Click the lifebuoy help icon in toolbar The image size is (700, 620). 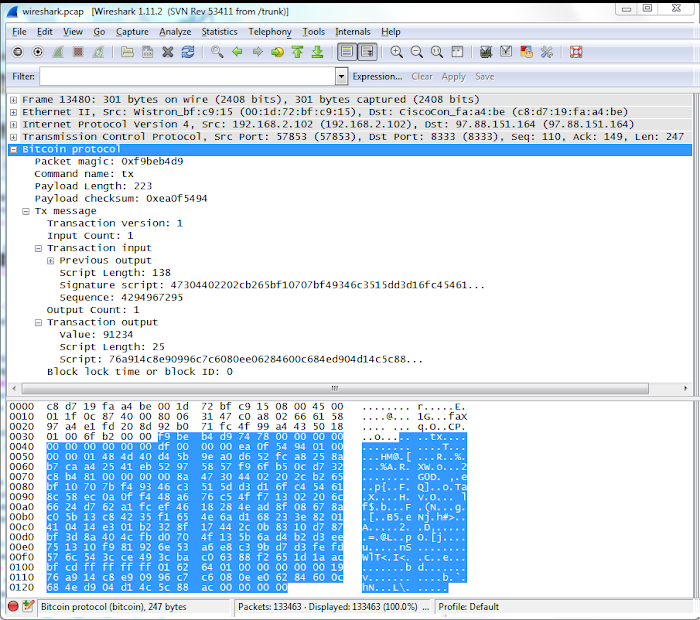[x=574, y=51]
